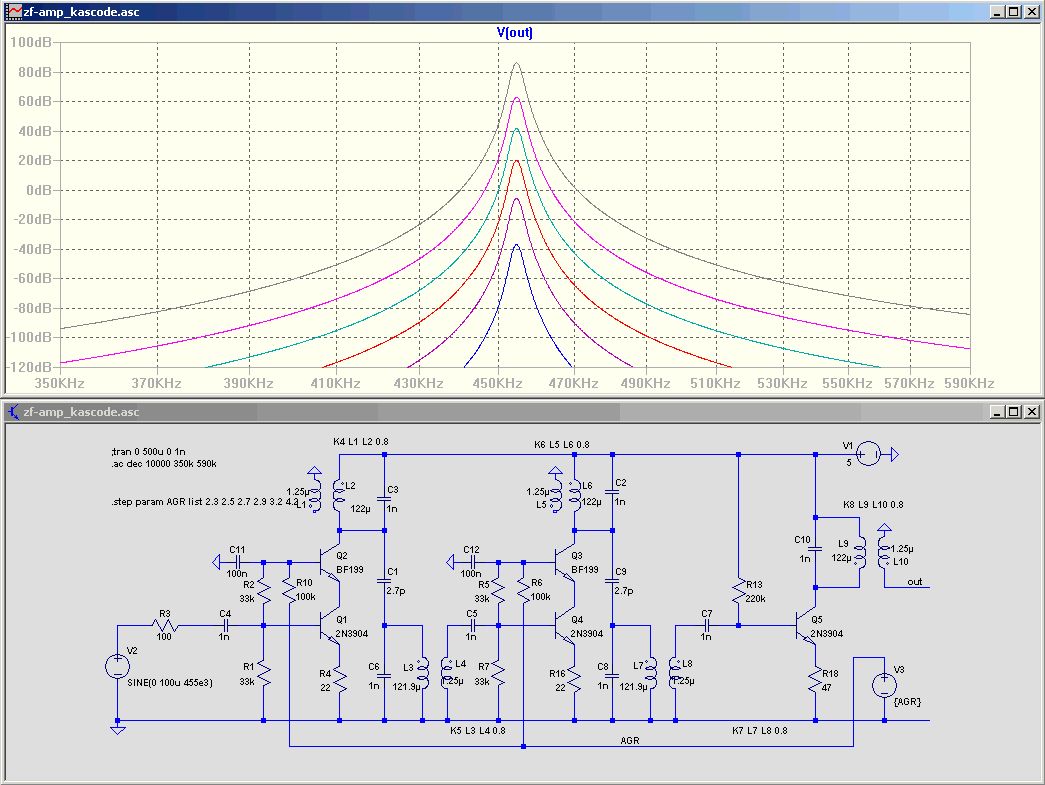Viewport: 1045px width, 785px height.
Task: Click the 450KHz label on frequency axis
Action: pos(496,384)
